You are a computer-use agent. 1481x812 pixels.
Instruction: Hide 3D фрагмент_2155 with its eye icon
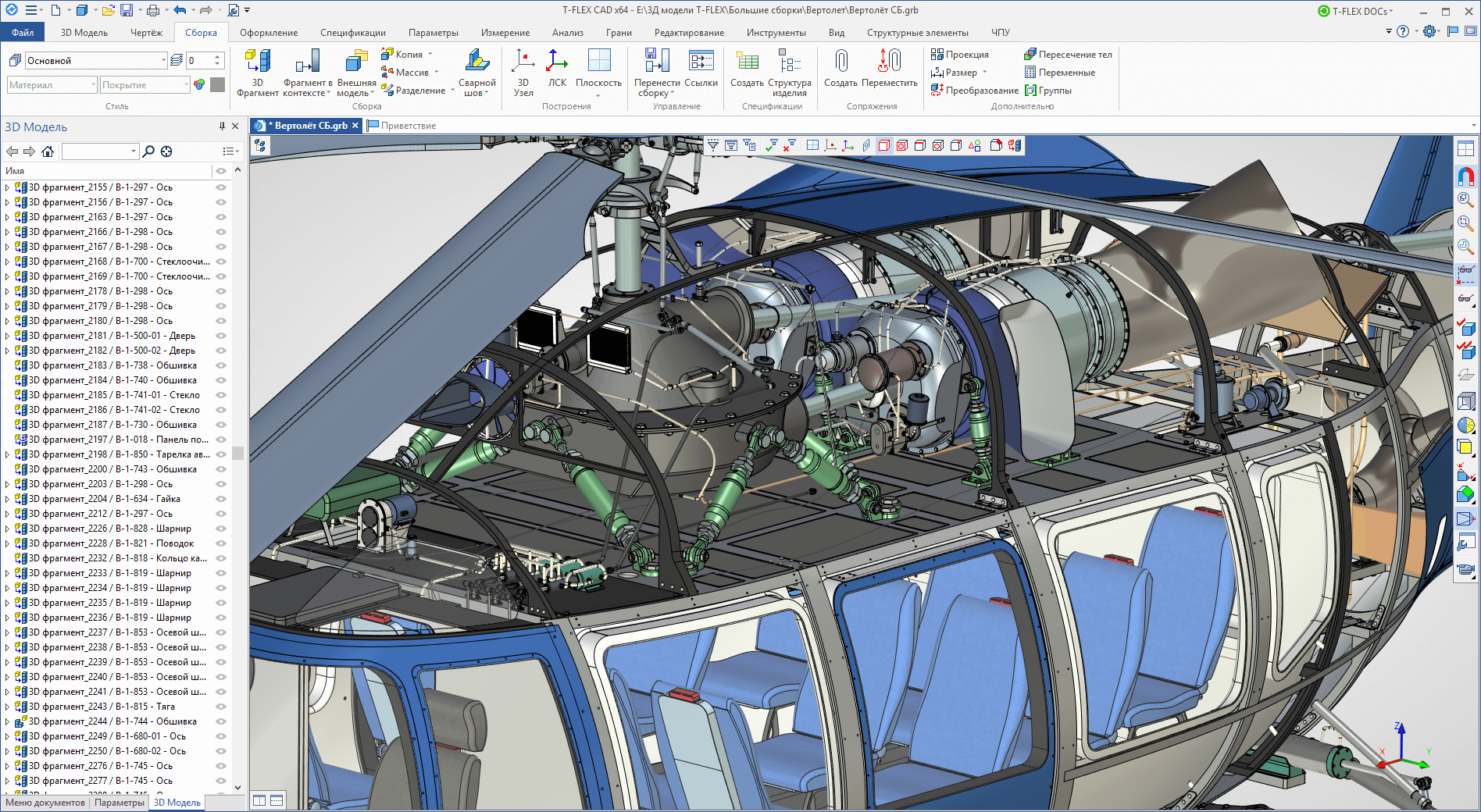pos(221,187)
